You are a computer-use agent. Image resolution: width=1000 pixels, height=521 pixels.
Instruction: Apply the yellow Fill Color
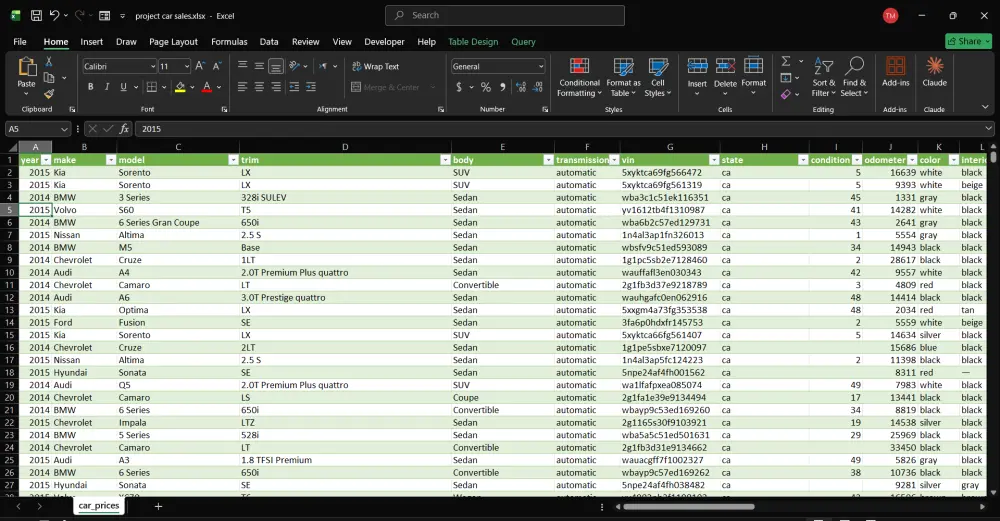(180, 87)
